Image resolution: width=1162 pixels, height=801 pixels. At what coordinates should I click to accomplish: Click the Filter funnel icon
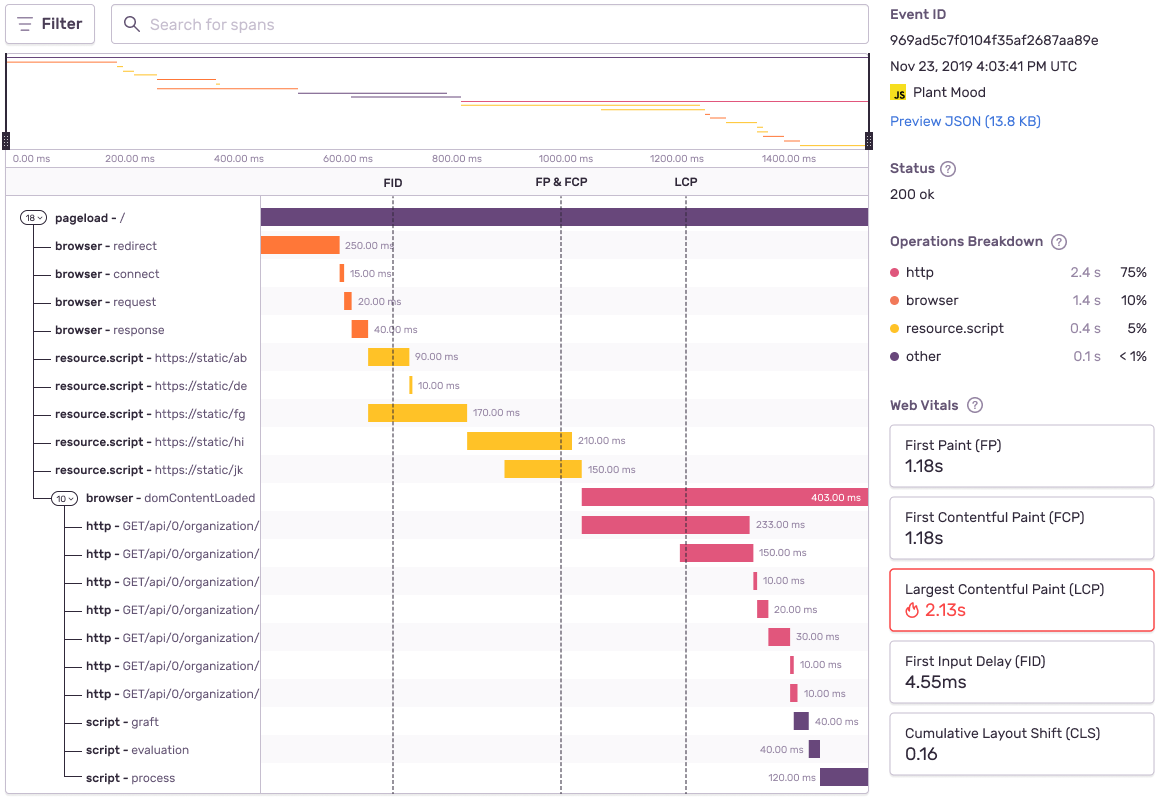tap(25, 24)
